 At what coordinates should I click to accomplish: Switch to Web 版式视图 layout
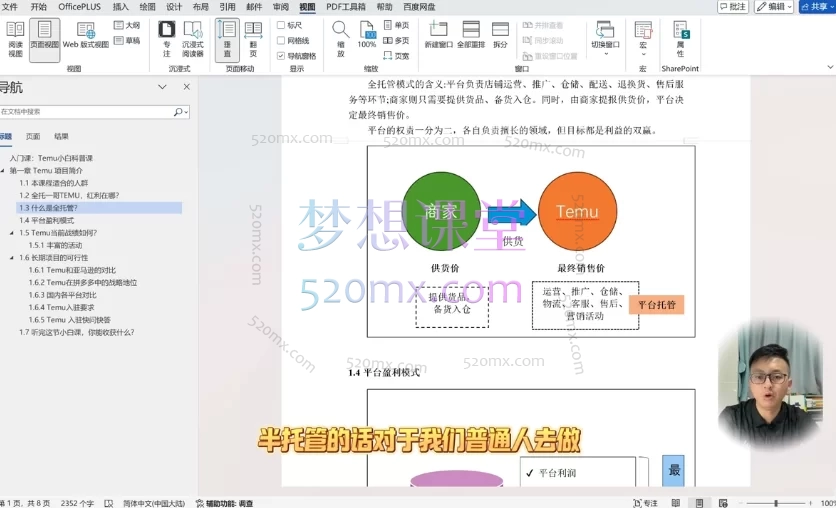tap(85, 36)
